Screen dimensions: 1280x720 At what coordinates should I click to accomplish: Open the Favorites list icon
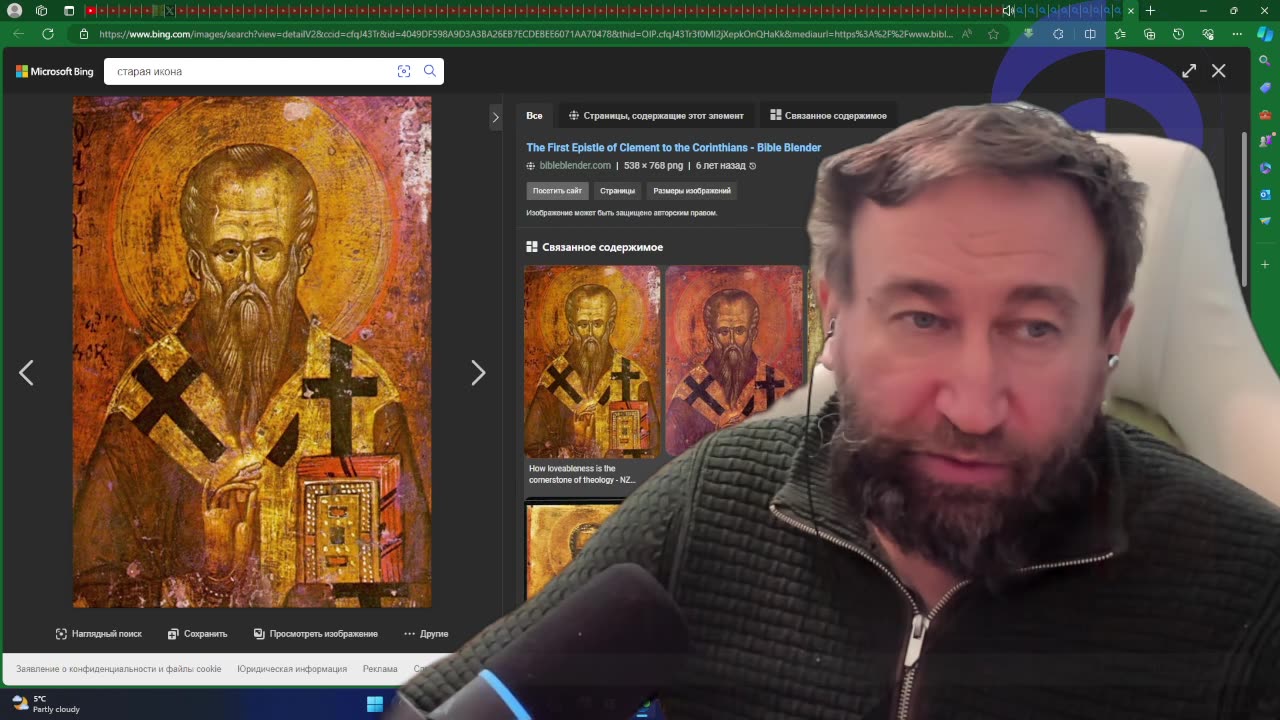coord(1120,34)
